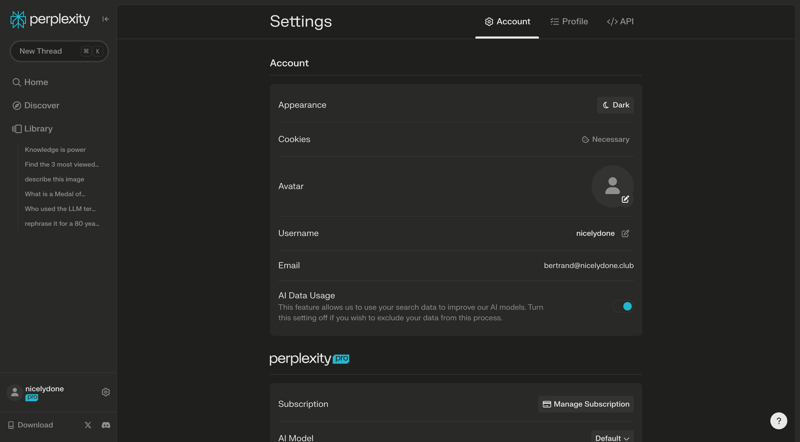The height and width of the screenshot is (442, 800).
Task: Switch to the API tab
Action: (620, 21)
